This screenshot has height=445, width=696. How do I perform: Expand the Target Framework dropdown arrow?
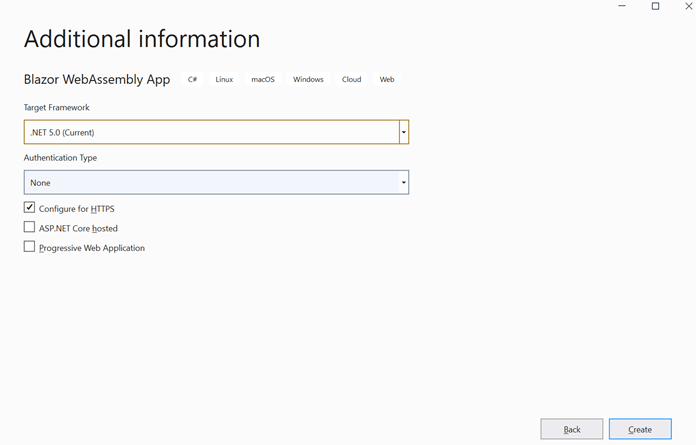[x=403, y=132]
